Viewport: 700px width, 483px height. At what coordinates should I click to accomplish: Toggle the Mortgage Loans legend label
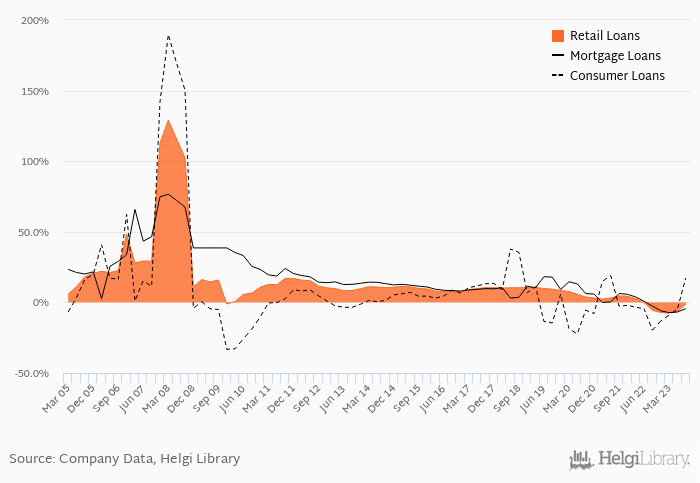[x=615, y=56]
